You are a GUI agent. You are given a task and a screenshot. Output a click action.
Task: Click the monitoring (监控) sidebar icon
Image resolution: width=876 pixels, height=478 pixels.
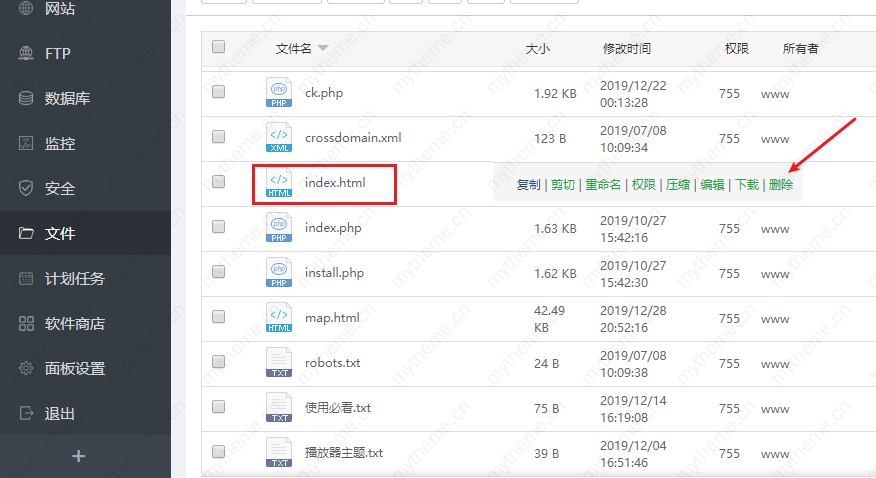pyautogui.click(x=26, y=144)
